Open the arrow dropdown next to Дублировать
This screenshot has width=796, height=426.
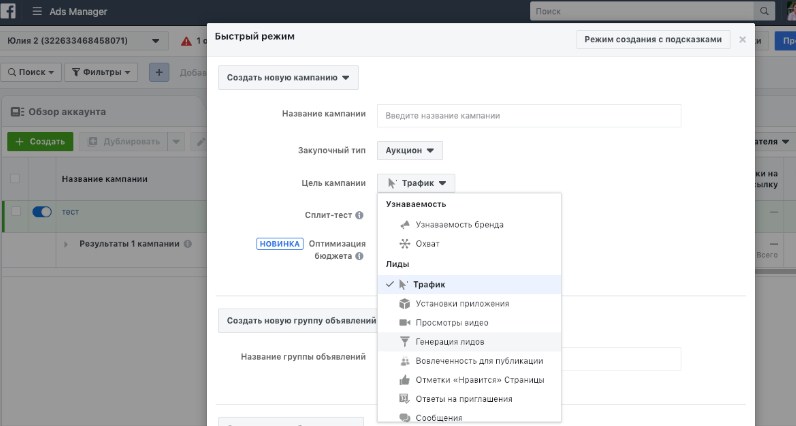176,142
